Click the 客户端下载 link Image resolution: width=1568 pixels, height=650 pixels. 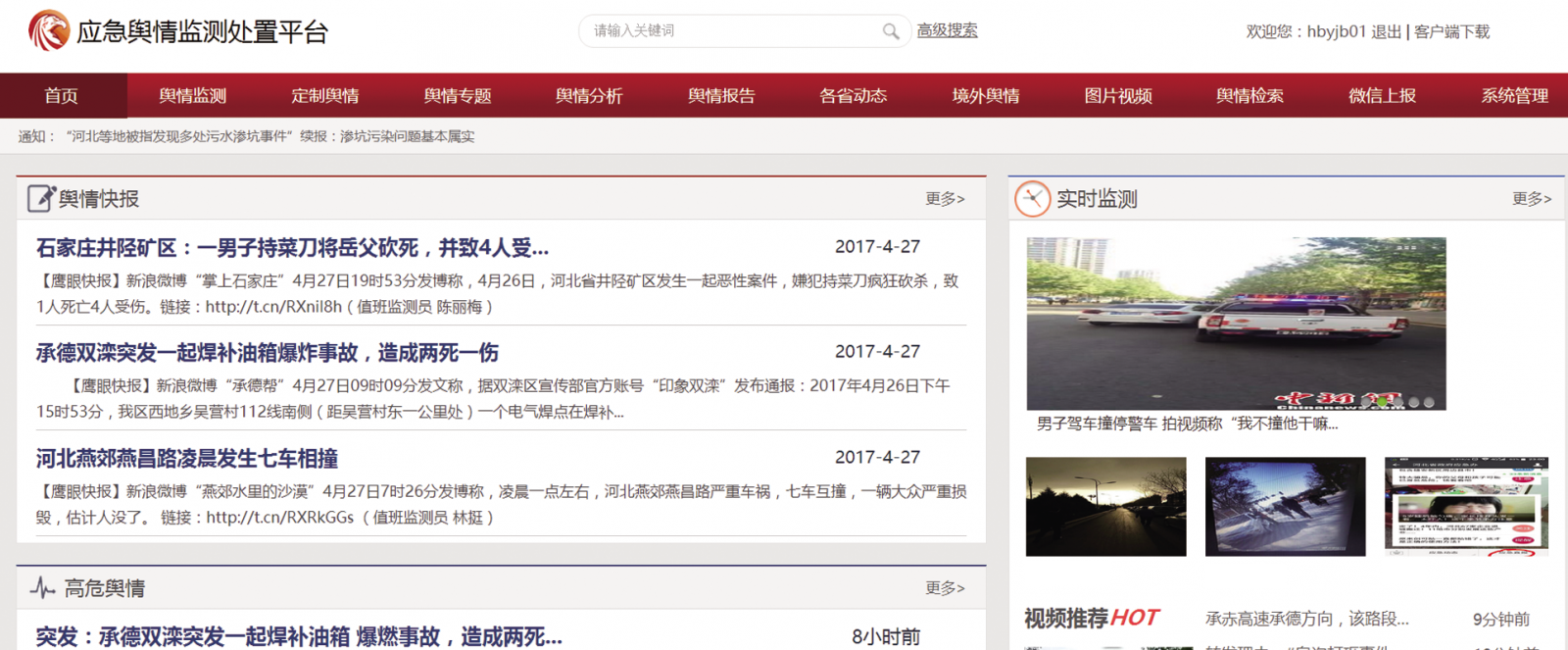pyautogui.click(x=1451, y=31)
